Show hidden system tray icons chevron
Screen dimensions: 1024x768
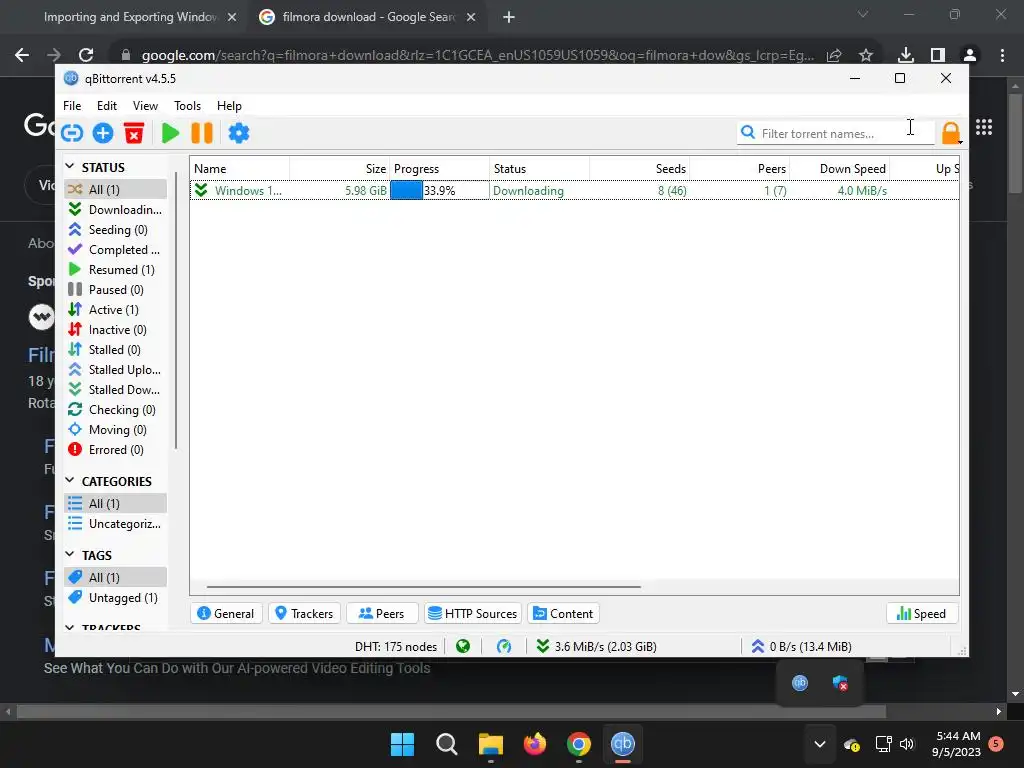pos(820,744)
